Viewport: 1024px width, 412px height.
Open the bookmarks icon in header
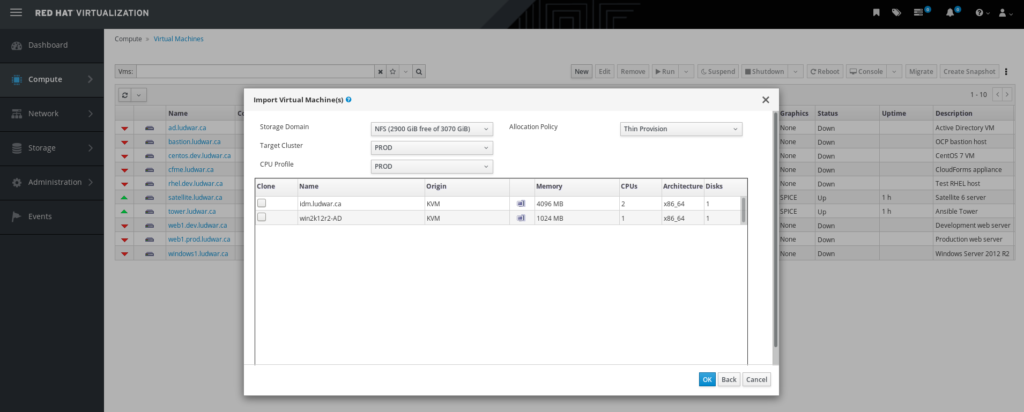[x=876, y=12]
